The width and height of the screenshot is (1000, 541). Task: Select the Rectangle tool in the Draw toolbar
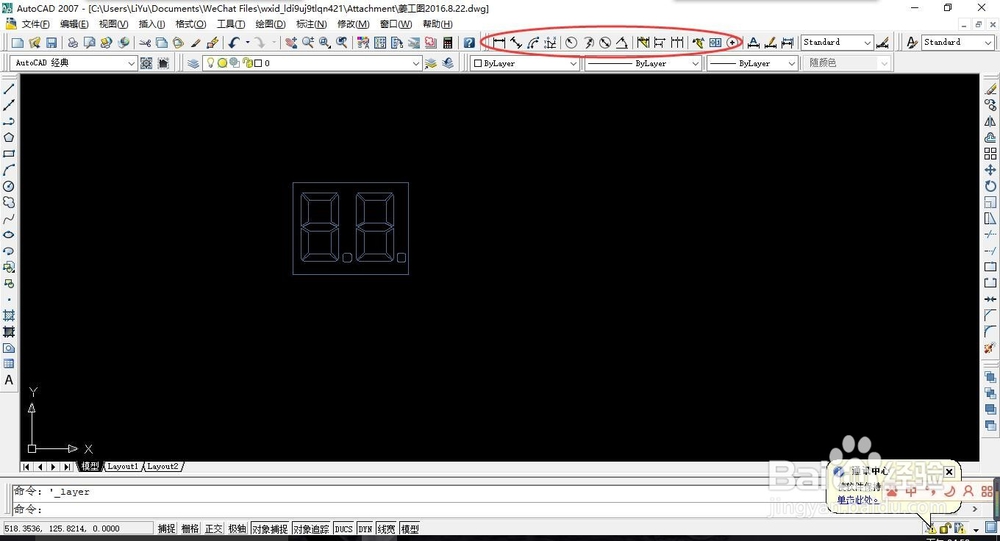point(9,154)
